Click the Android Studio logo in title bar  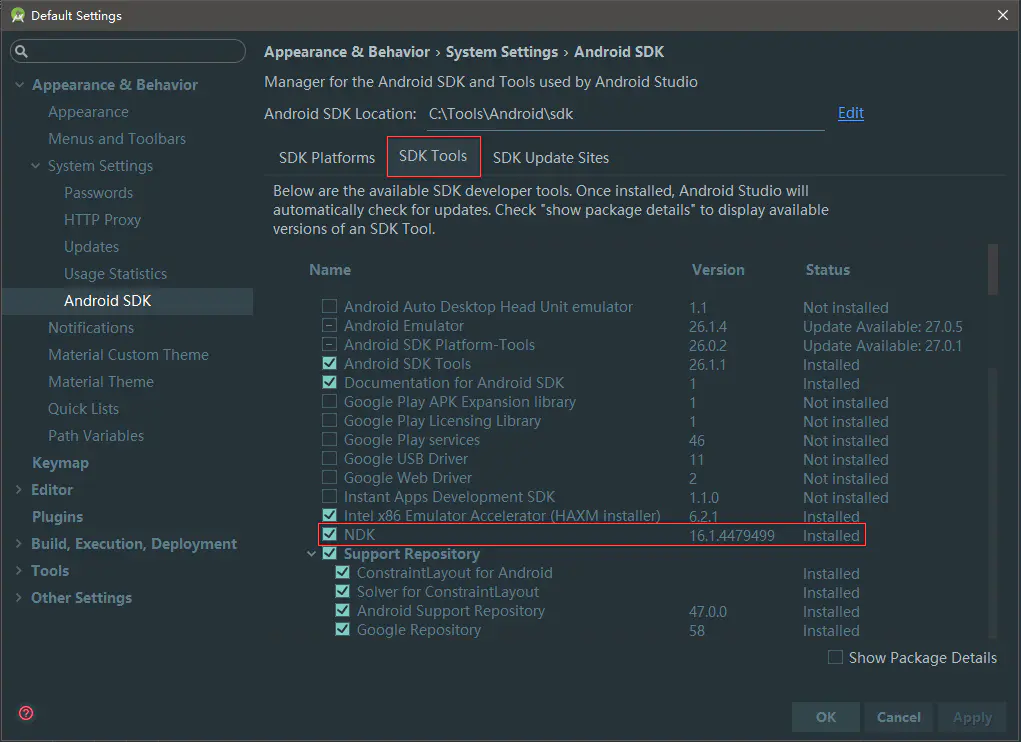coord(18,15)
